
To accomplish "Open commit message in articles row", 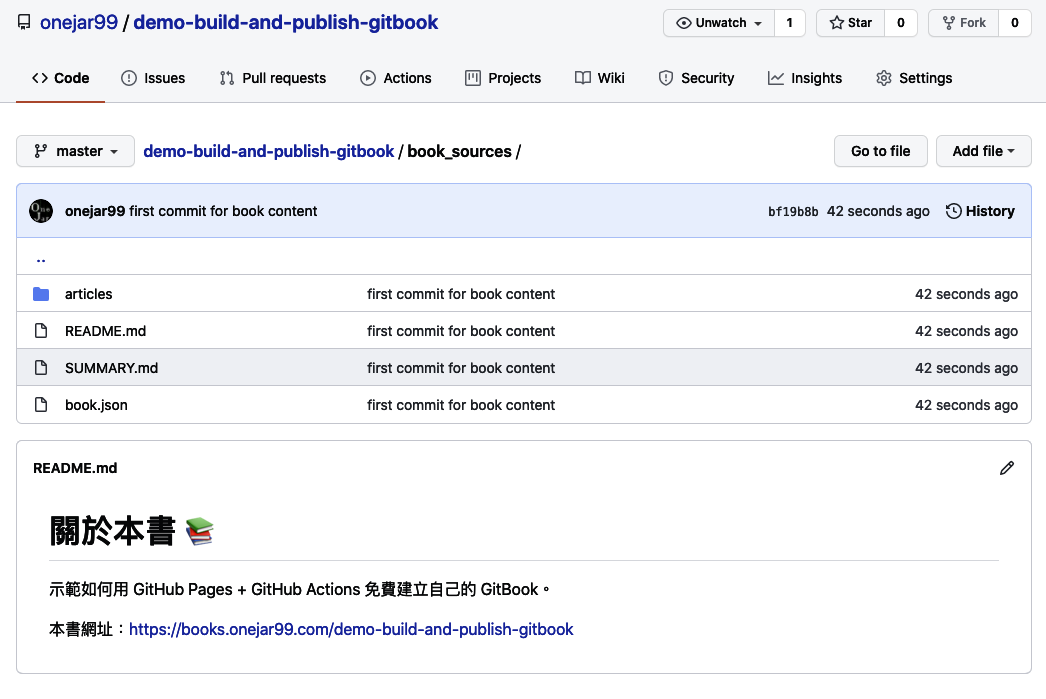I will (x=461, y=294).
